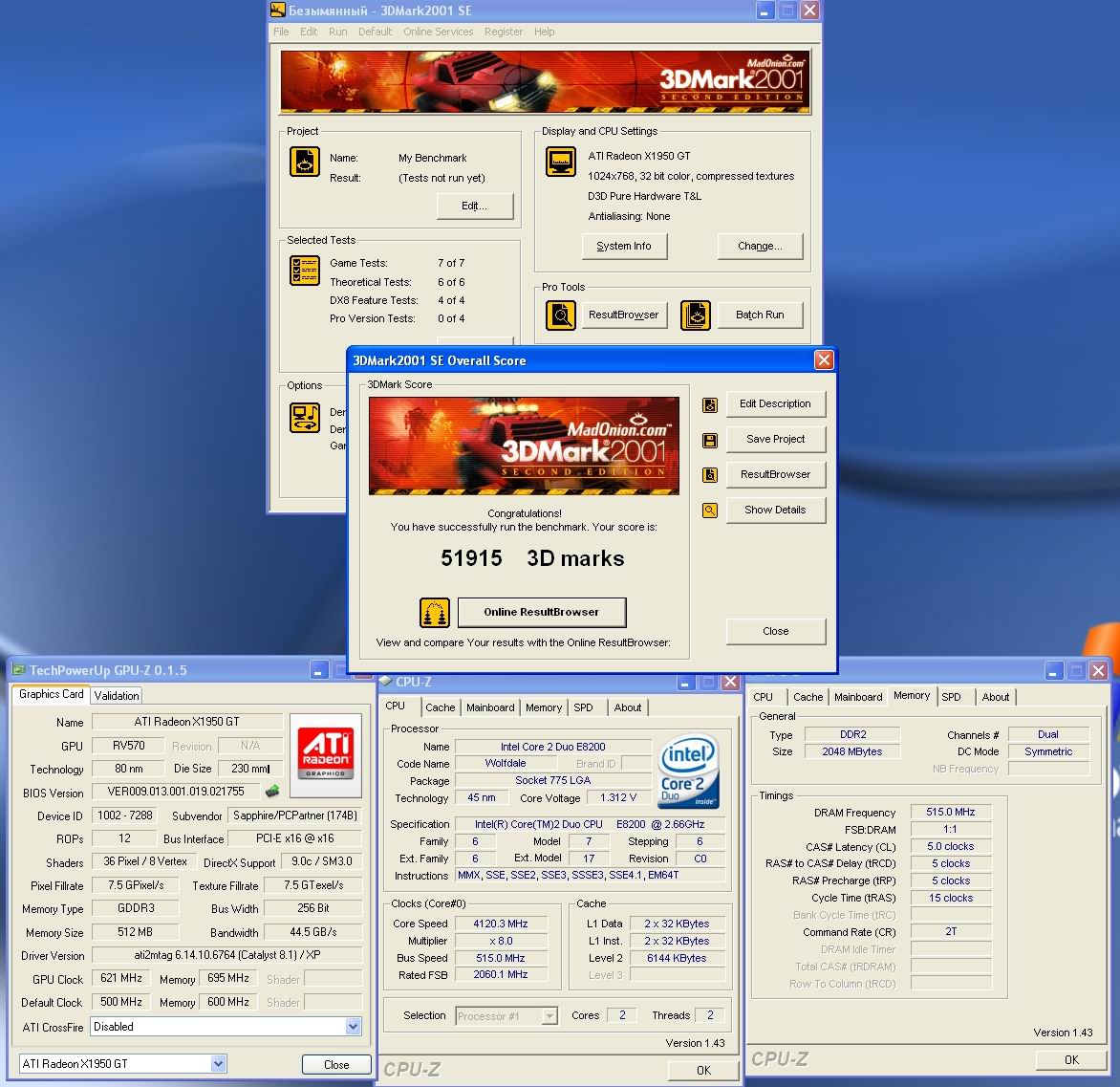Click the System Info button
Viewport: 1120px width, 1087px height.
click(624, 246)
